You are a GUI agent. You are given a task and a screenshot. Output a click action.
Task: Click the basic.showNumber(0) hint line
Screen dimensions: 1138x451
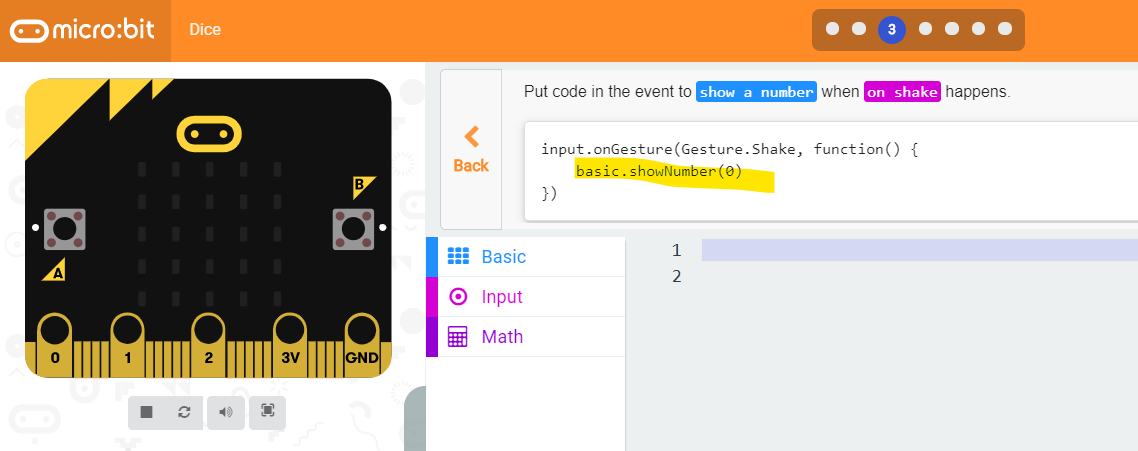659,172
